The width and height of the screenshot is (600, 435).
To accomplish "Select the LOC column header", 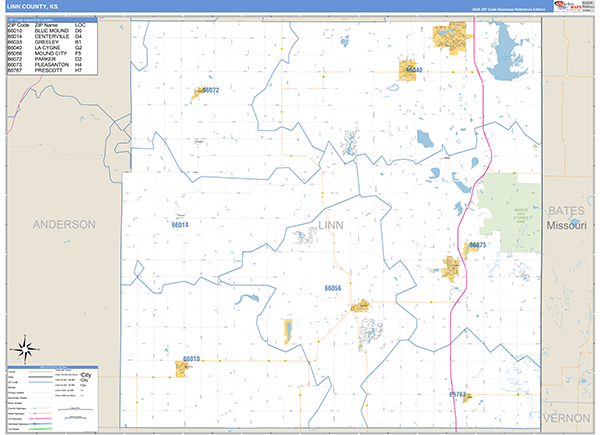I will coord(80,25).
